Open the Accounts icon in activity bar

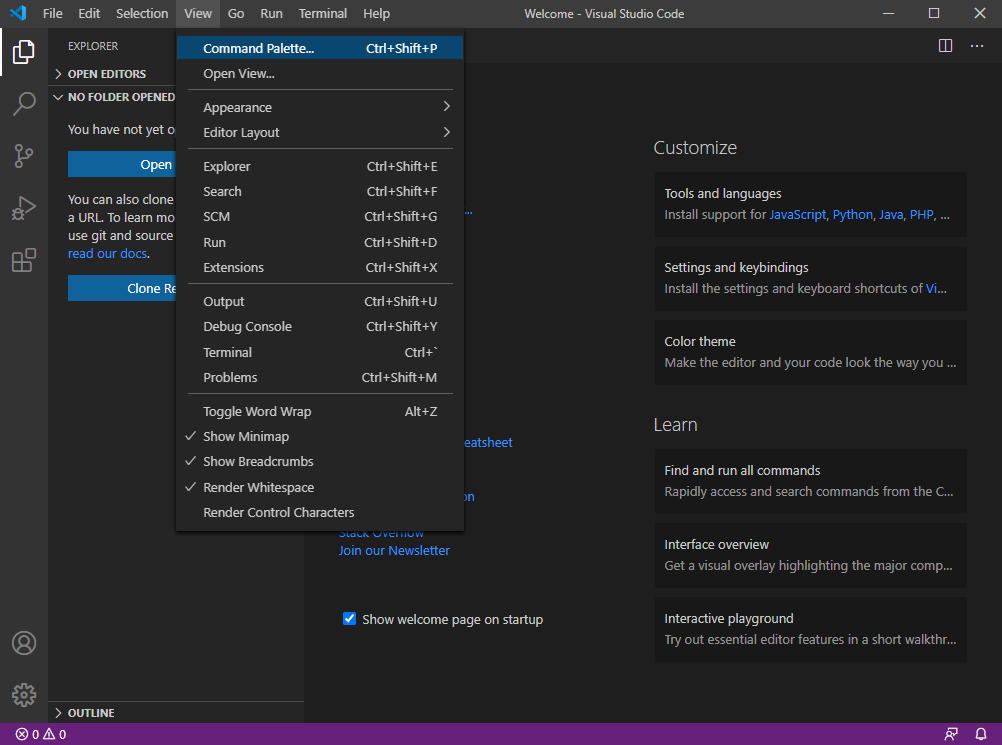click(x=24, y=643)
